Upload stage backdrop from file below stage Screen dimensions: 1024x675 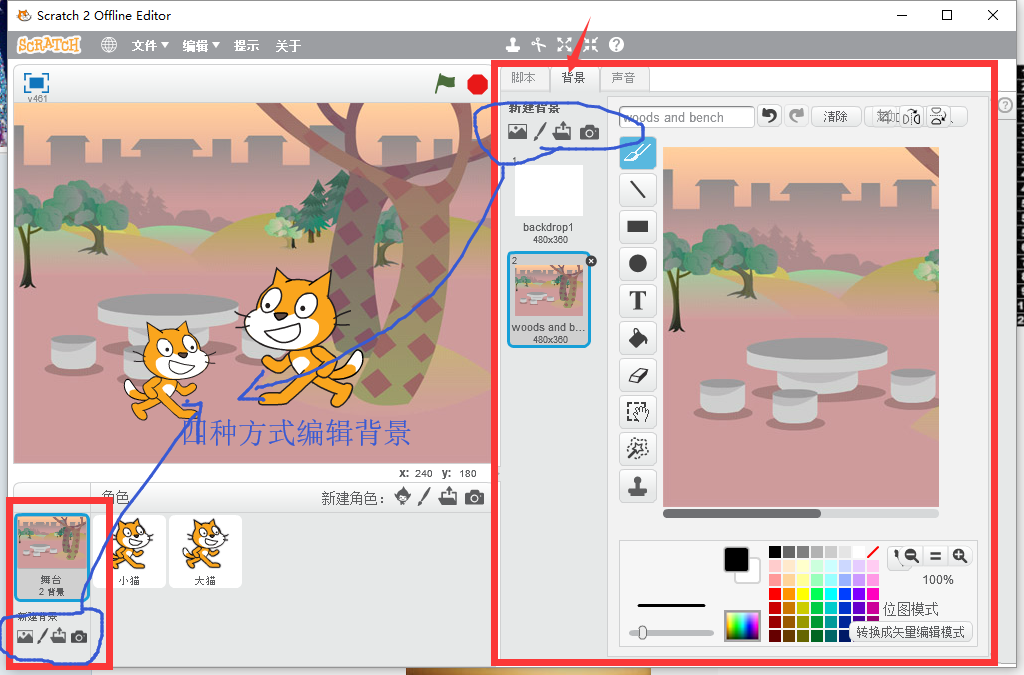59,635
